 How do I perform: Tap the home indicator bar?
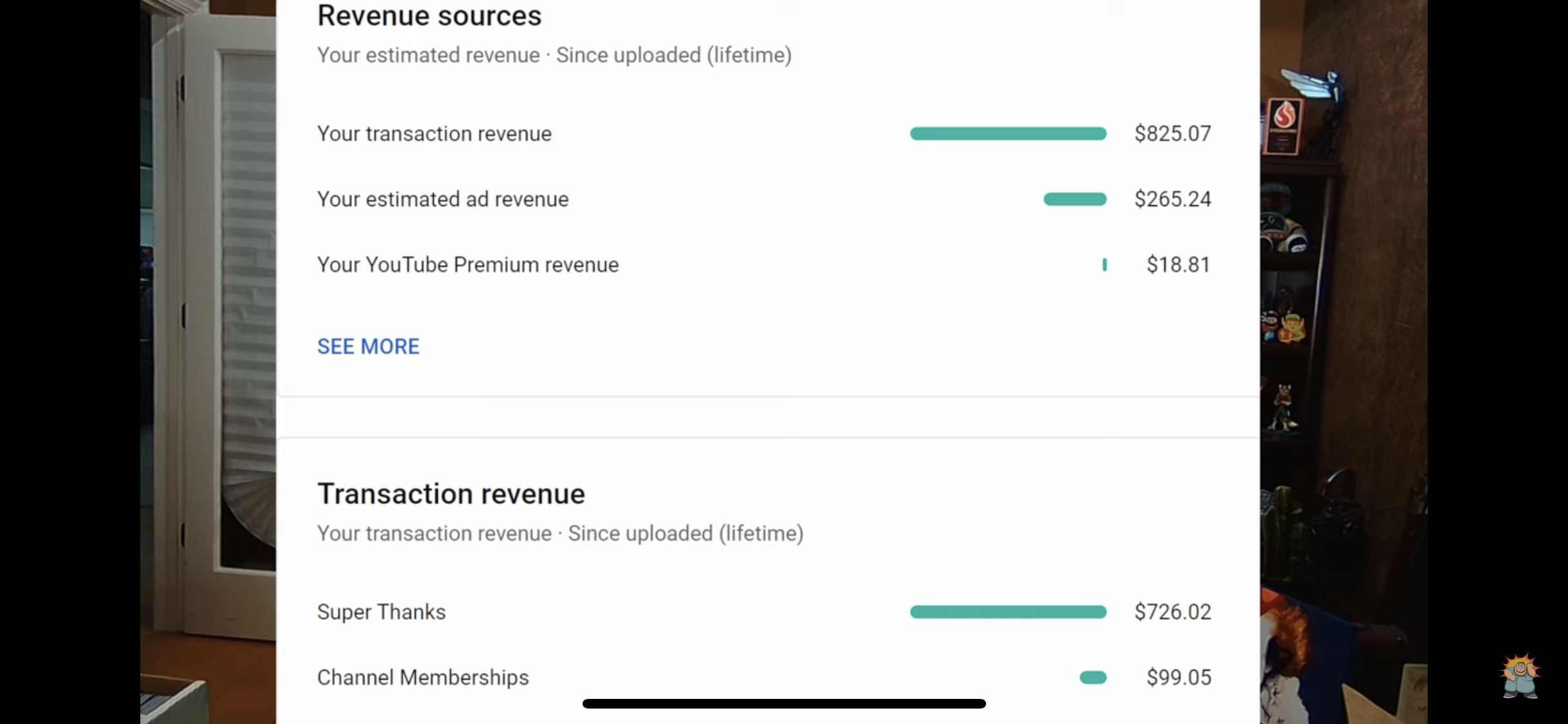[x=784, y=703]
